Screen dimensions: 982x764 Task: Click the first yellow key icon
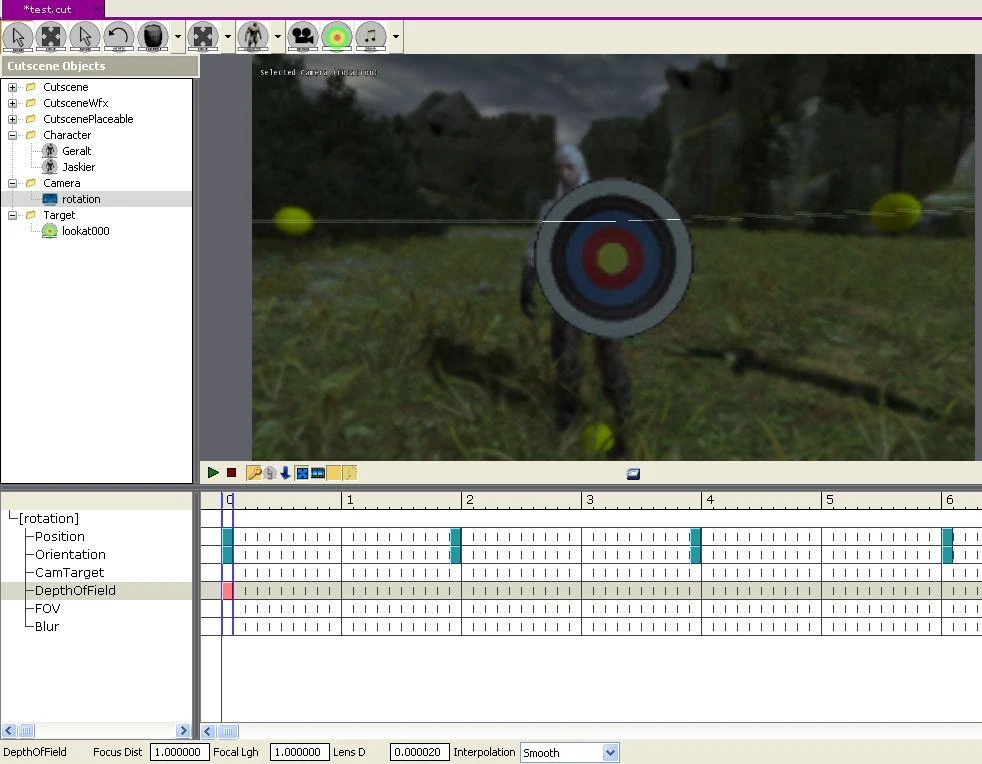254,473
